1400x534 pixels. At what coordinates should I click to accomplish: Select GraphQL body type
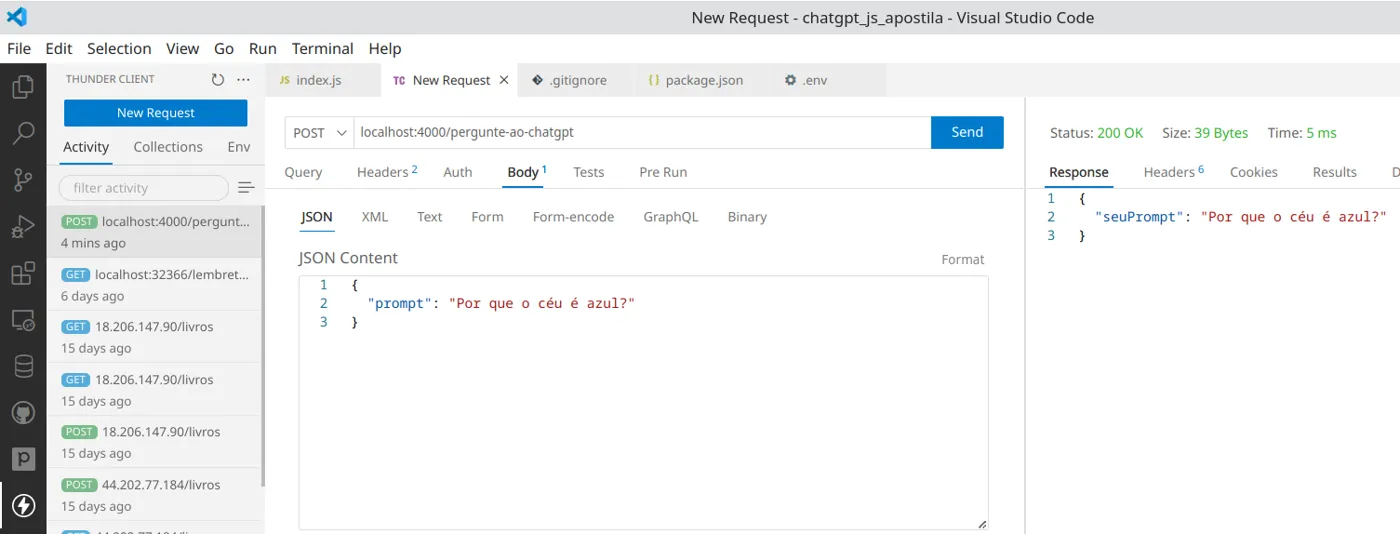tap(671, 217)
